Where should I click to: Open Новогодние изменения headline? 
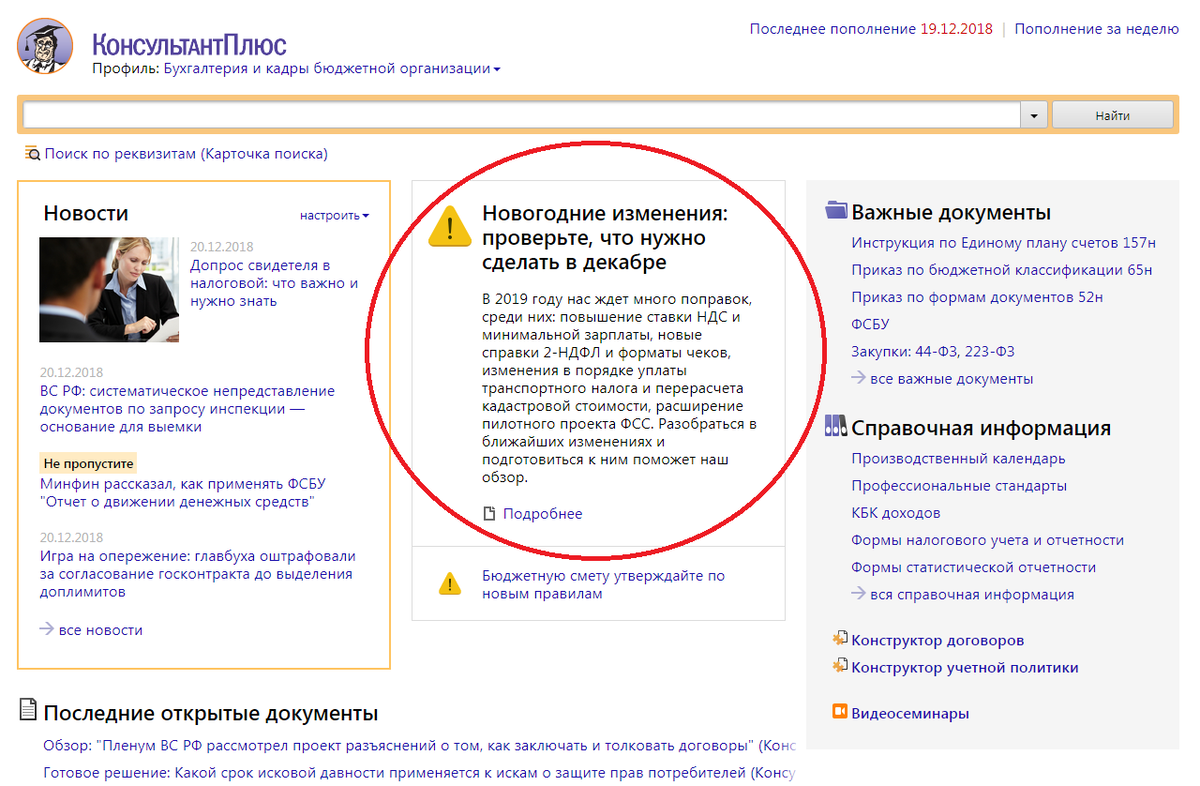pyautogui.click(x=604, y=238)
